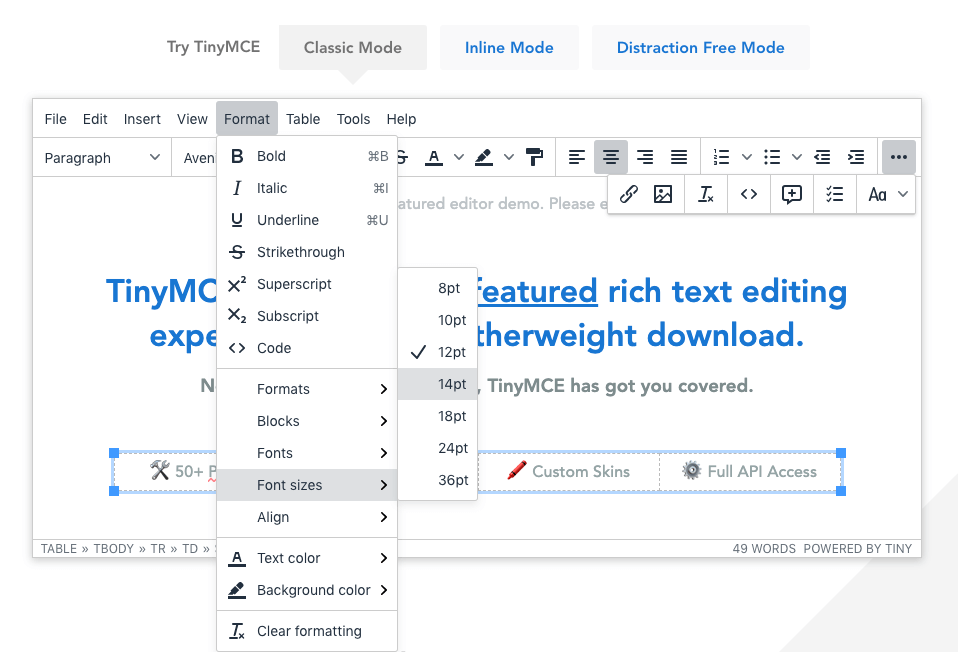Screen dimensions: 958x652
Task: Toggle justify alignment in the toolbar
Action: click(678, 157)
